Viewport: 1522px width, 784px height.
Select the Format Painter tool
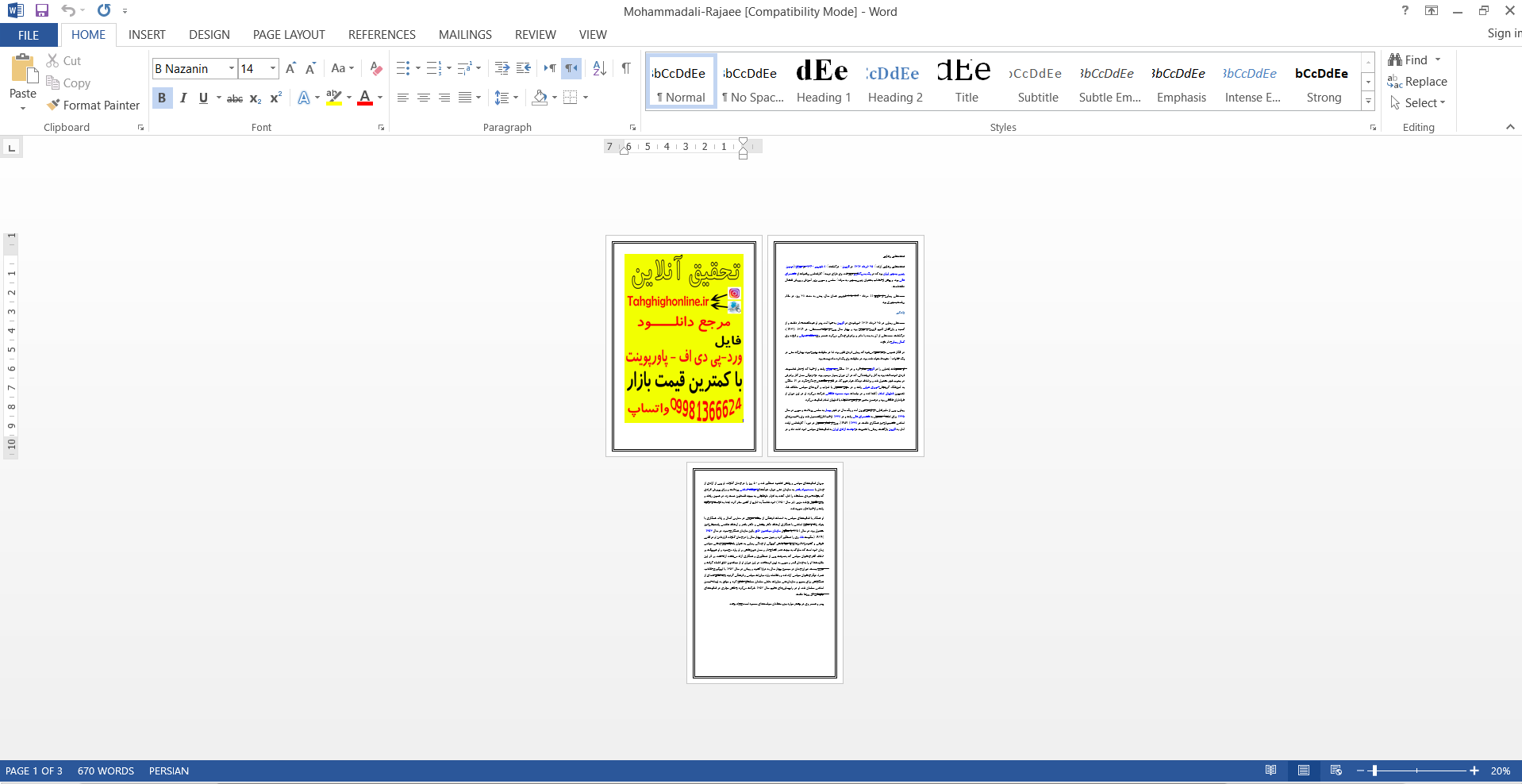point(93,105)
